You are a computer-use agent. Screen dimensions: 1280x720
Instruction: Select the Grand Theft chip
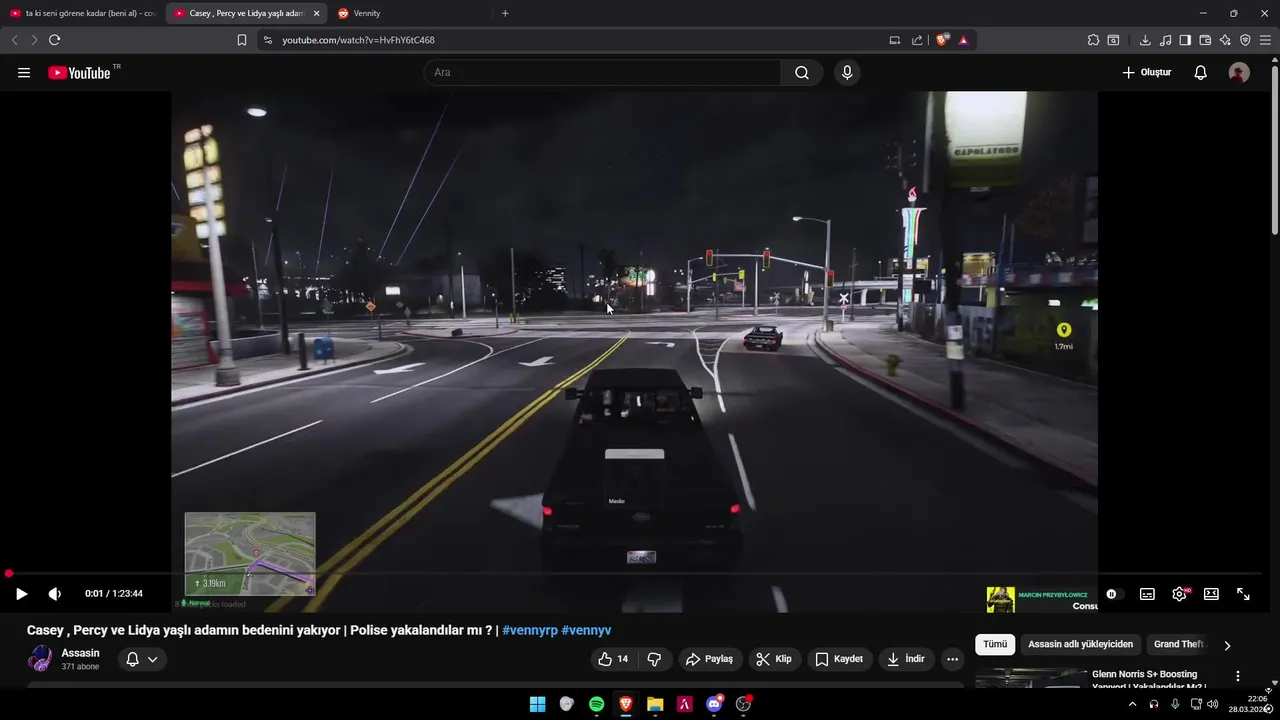(1179, 645)
